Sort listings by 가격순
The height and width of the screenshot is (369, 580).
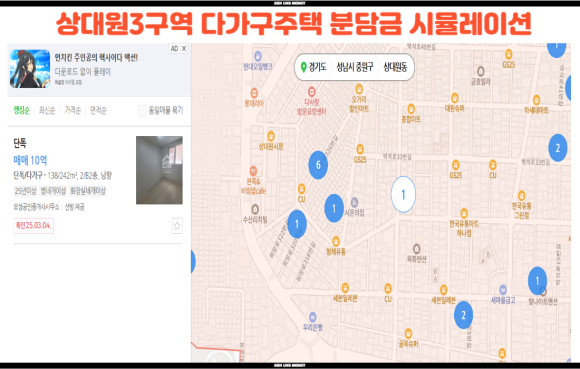[x=72, y=110]
